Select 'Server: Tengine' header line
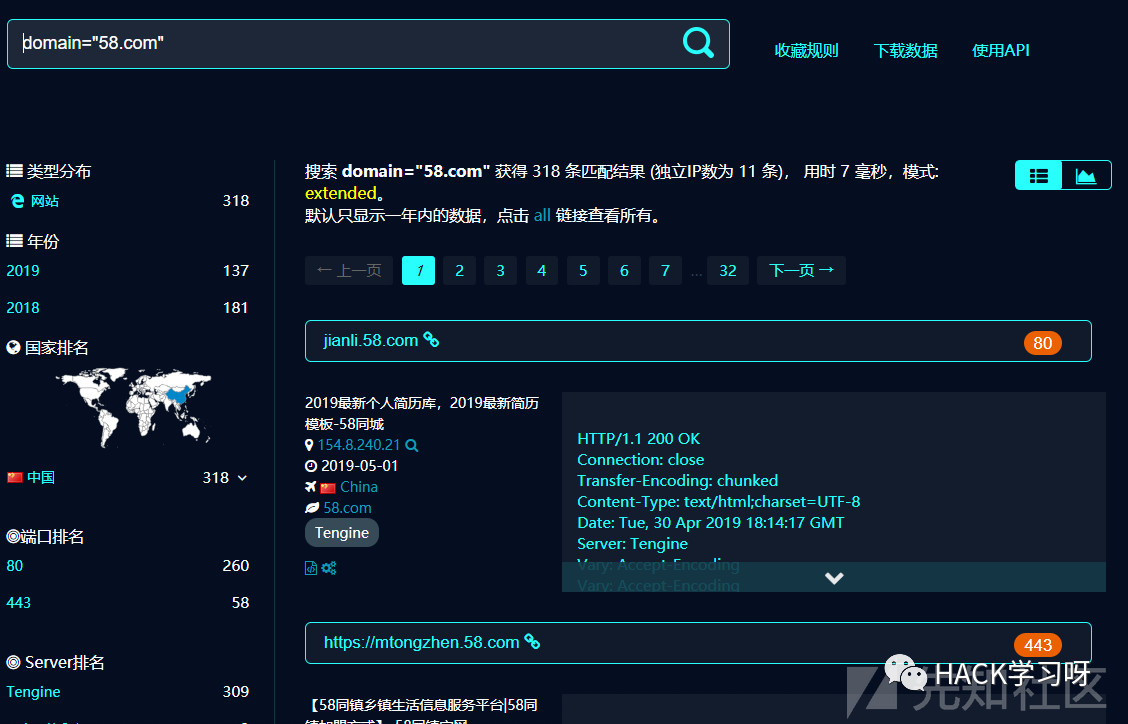 [x=632, y=543]
